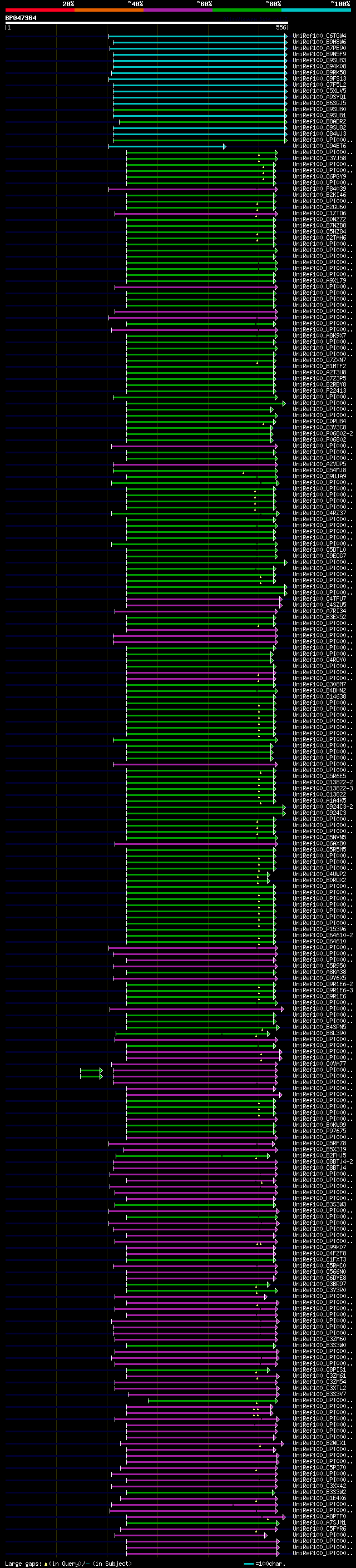356x1568 pixels.
Task: Select the UniRef100_C3YJ58 label
Action: (x=319, y=159)
